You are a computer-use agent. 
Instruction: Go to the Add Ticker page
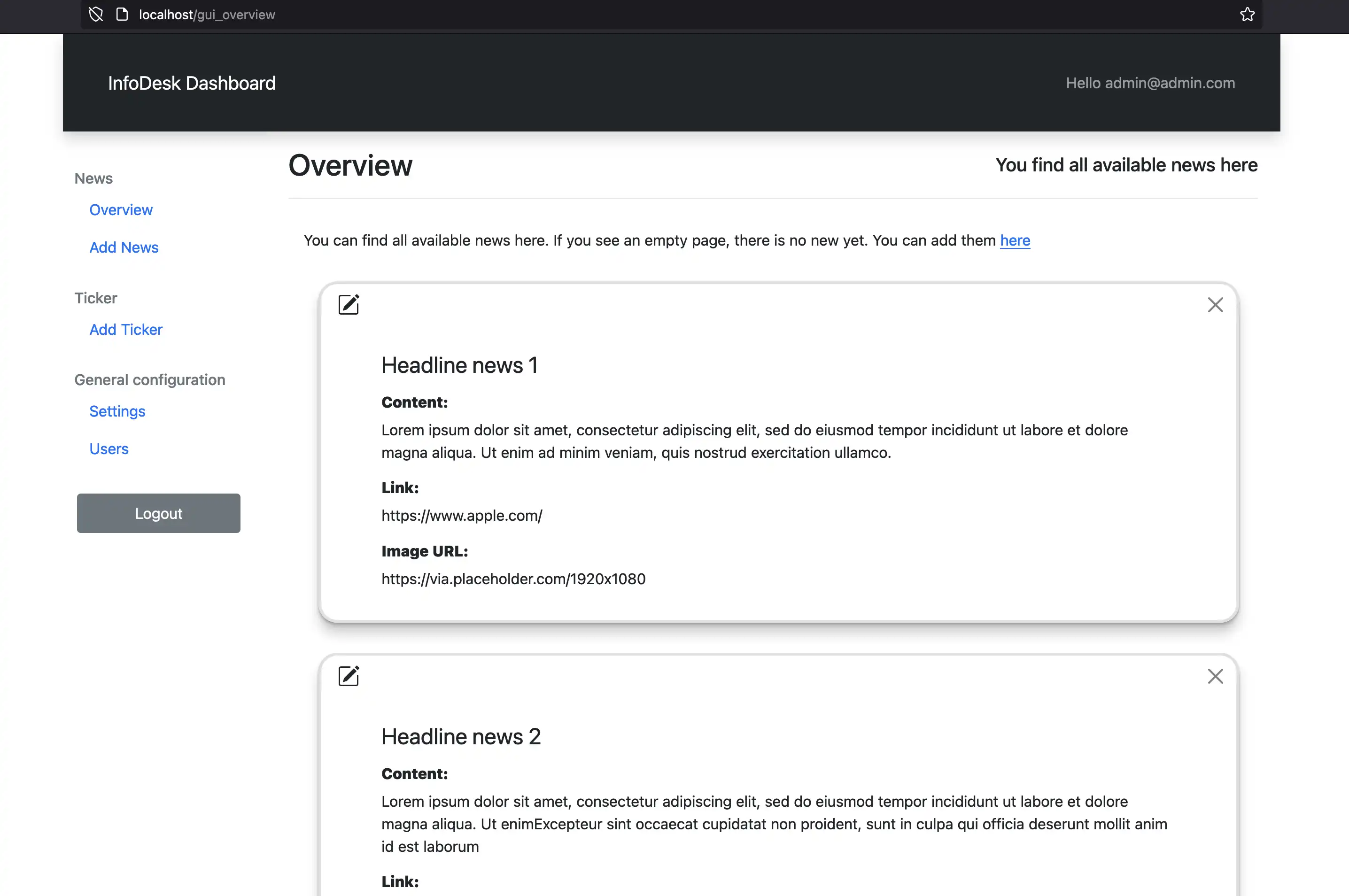126,330
